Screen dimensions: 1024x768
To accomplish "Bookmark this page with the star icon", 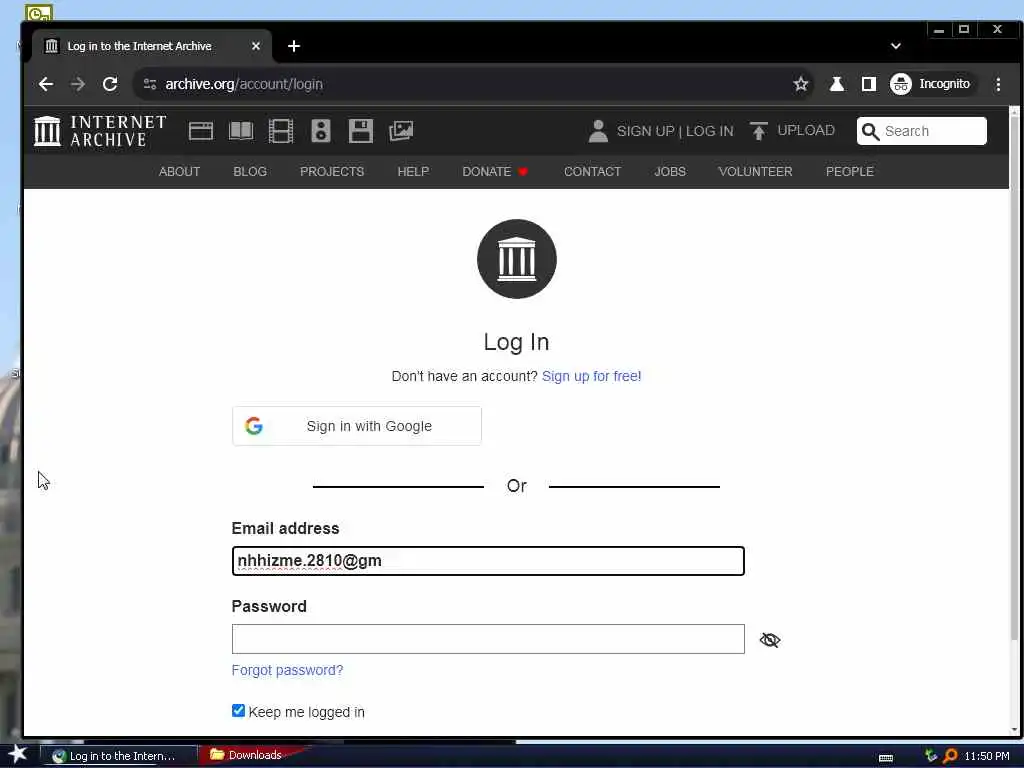I will click(x=801, y=84).
